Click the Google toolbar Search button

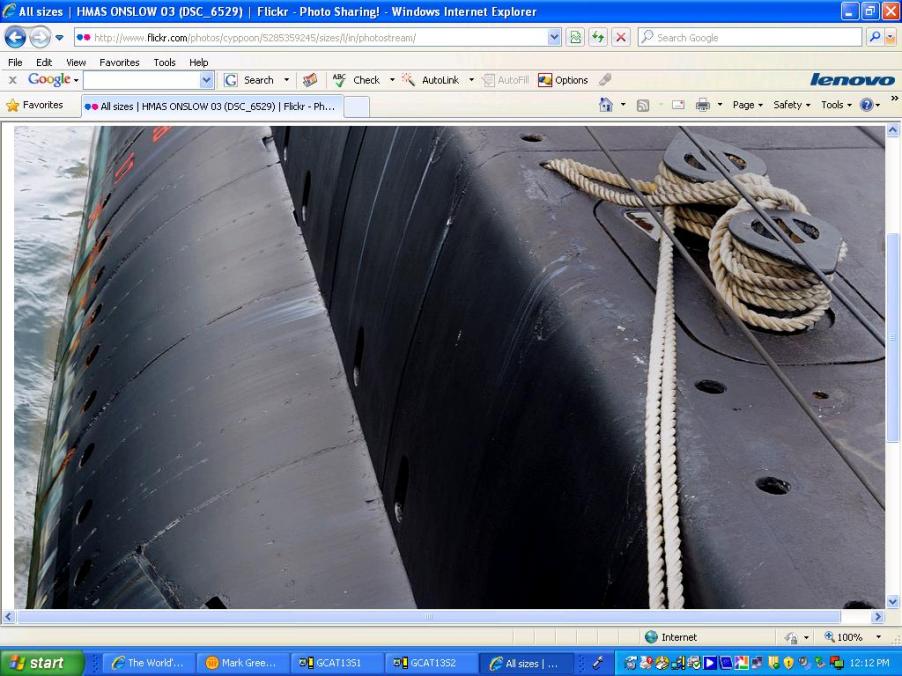click(x=250, y=80)
